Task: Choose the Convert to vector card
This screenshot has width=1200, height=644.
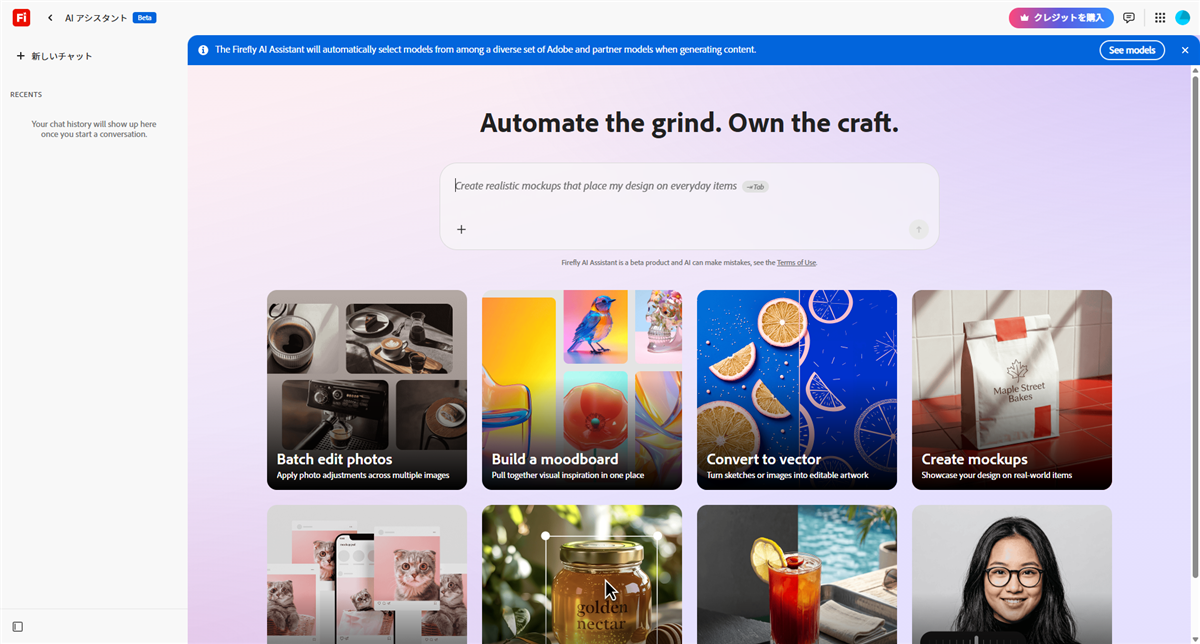Action: (797, 390)
